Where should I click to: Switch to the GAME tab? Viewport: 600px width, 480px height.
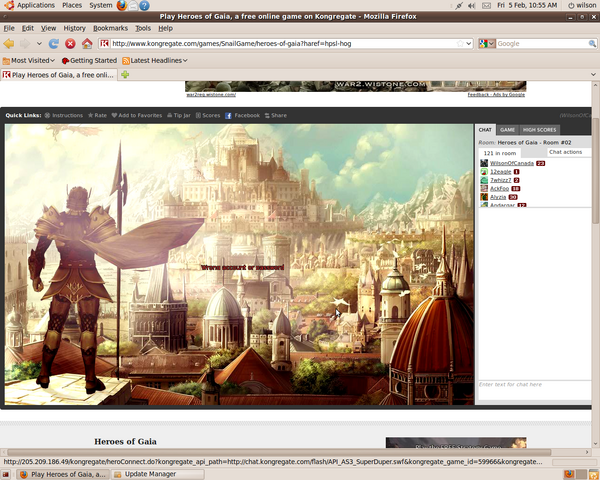(x=507, y=130)
